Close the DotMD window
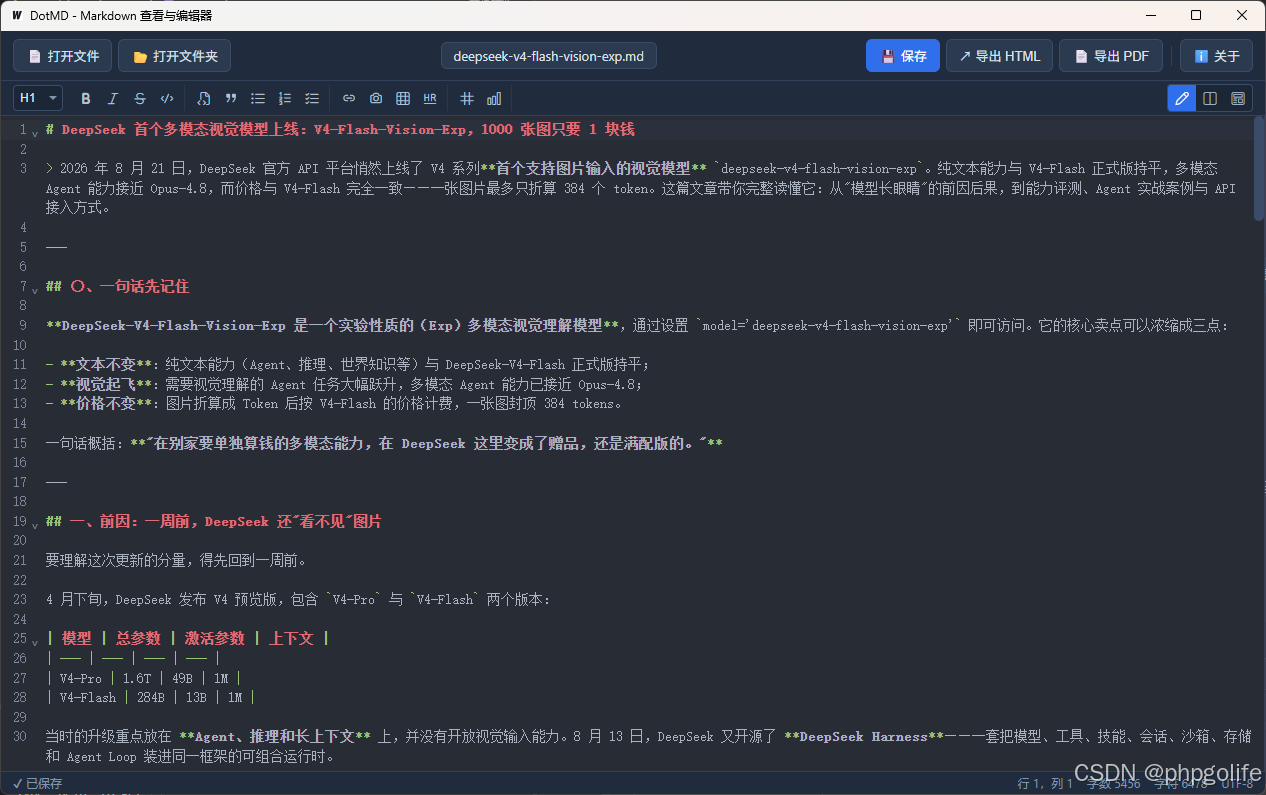 click(x=1242, y=15)
